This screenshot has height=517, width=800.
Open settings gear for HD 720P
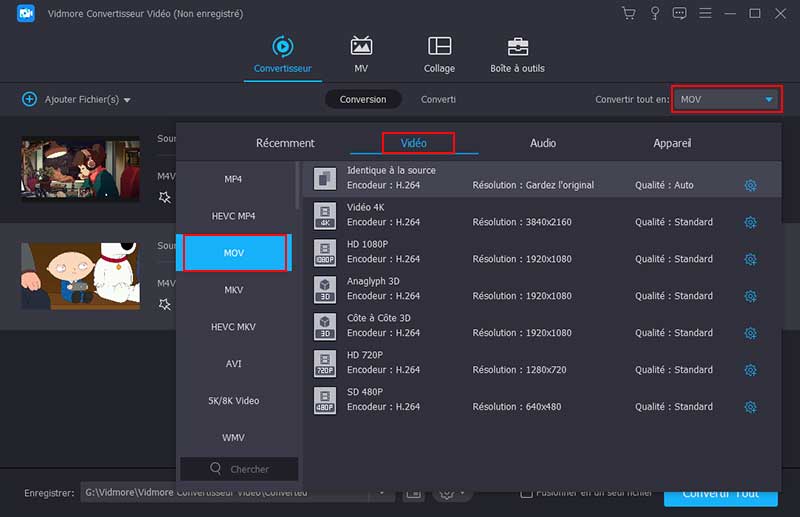pos(750,370)
